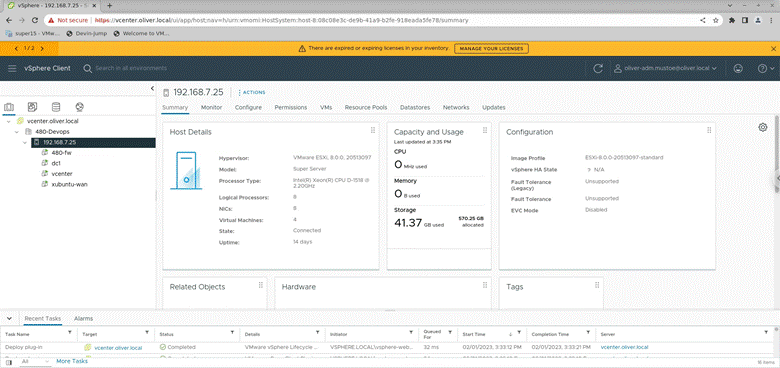This screenshot has width=780, height=368.
Task: Select vcenter.oliver.local in the inventory tree
Action: (53, 121)
